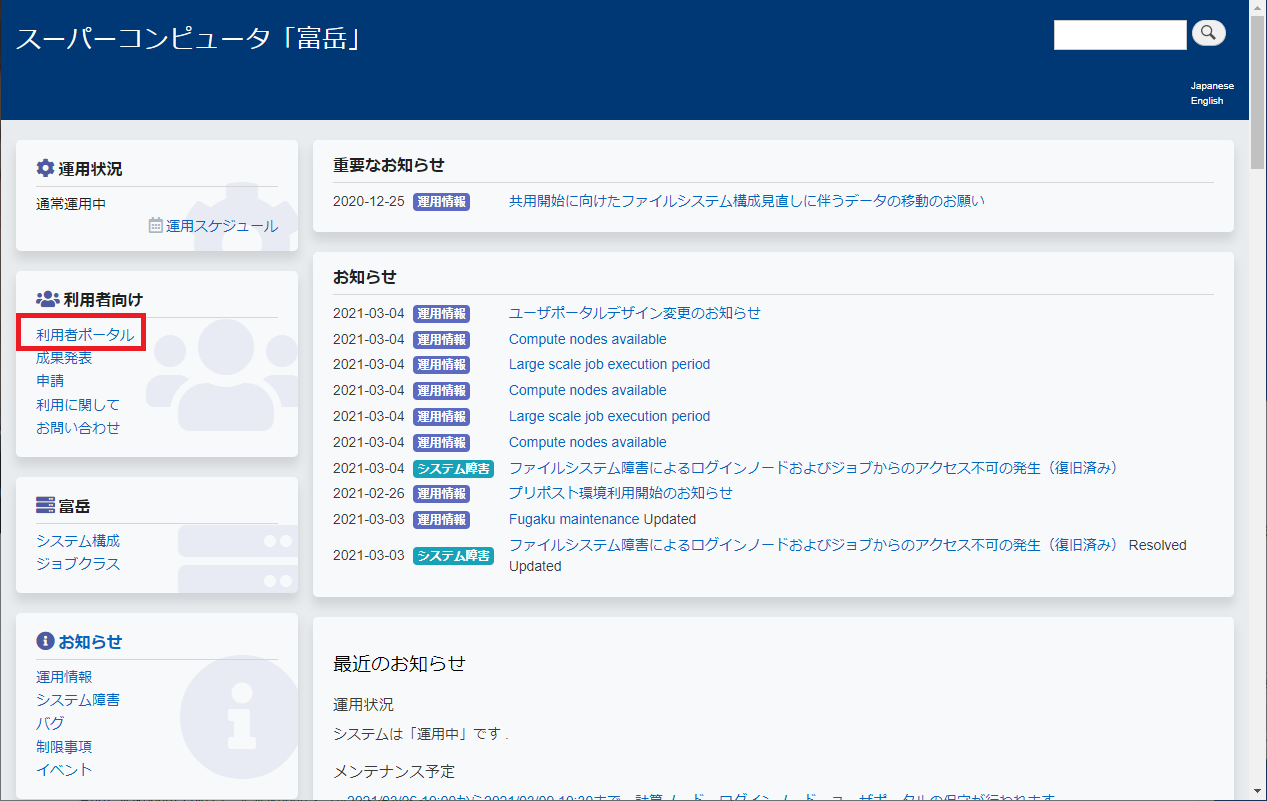Open プリポスト環境利用開始のお知らせ link
The image size is (1267, 801).
(x=620, y=493)
